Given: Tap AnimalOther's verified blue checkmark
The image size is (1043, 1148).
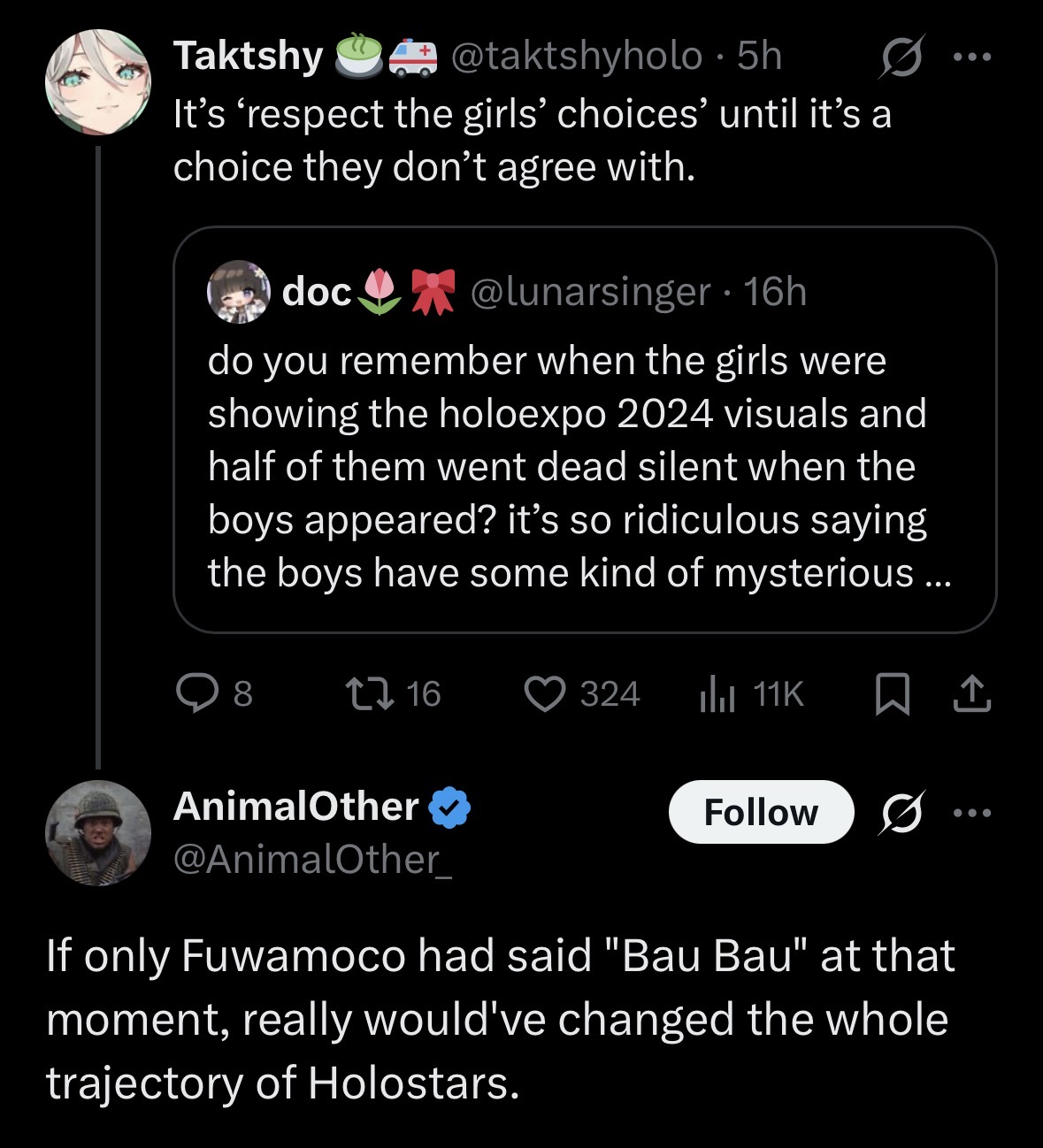Looking at the screenshot, I should pos(450,807).
